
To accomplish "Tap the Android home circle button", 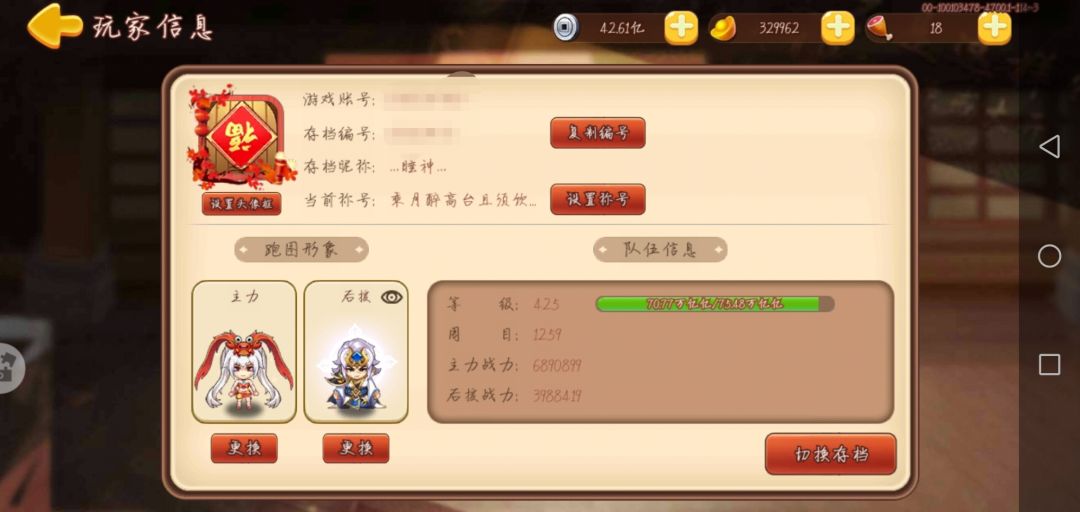I will 1049,256.
